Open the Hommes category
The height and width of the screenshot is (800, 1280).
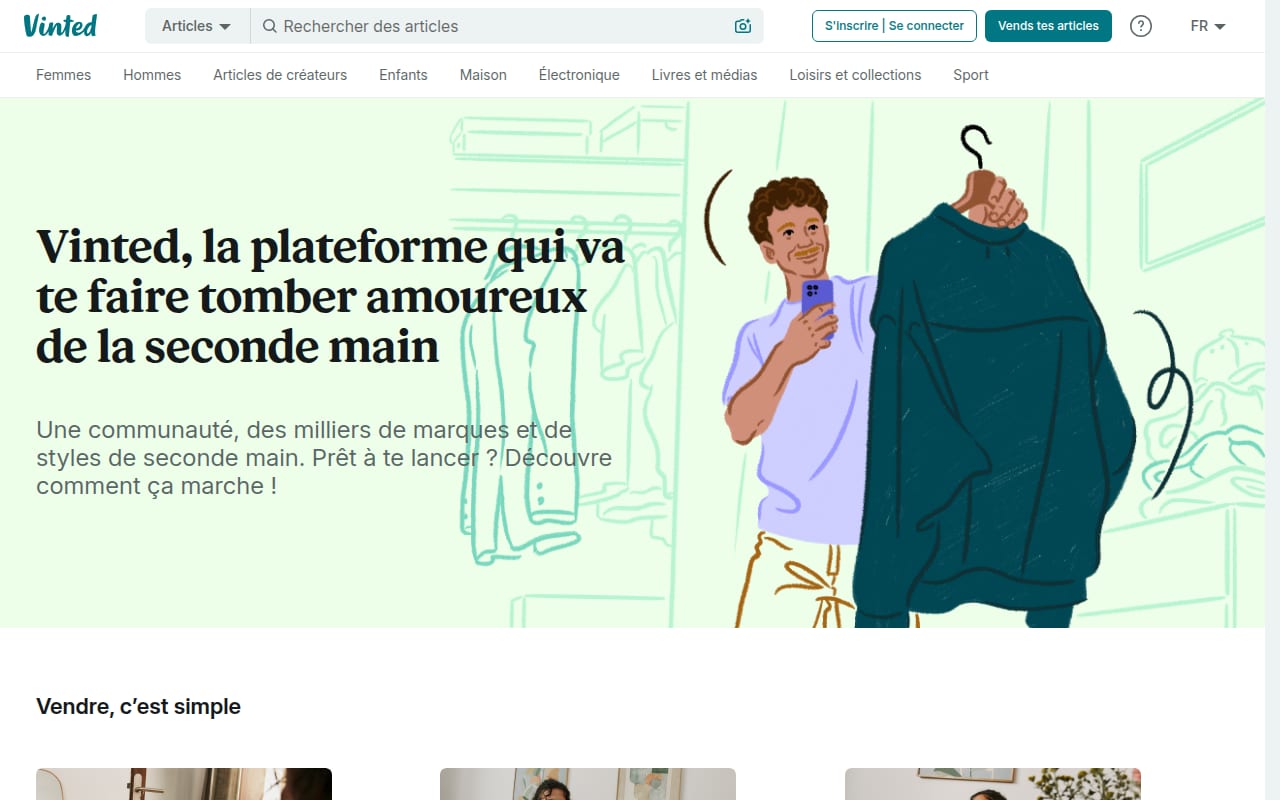152,75
